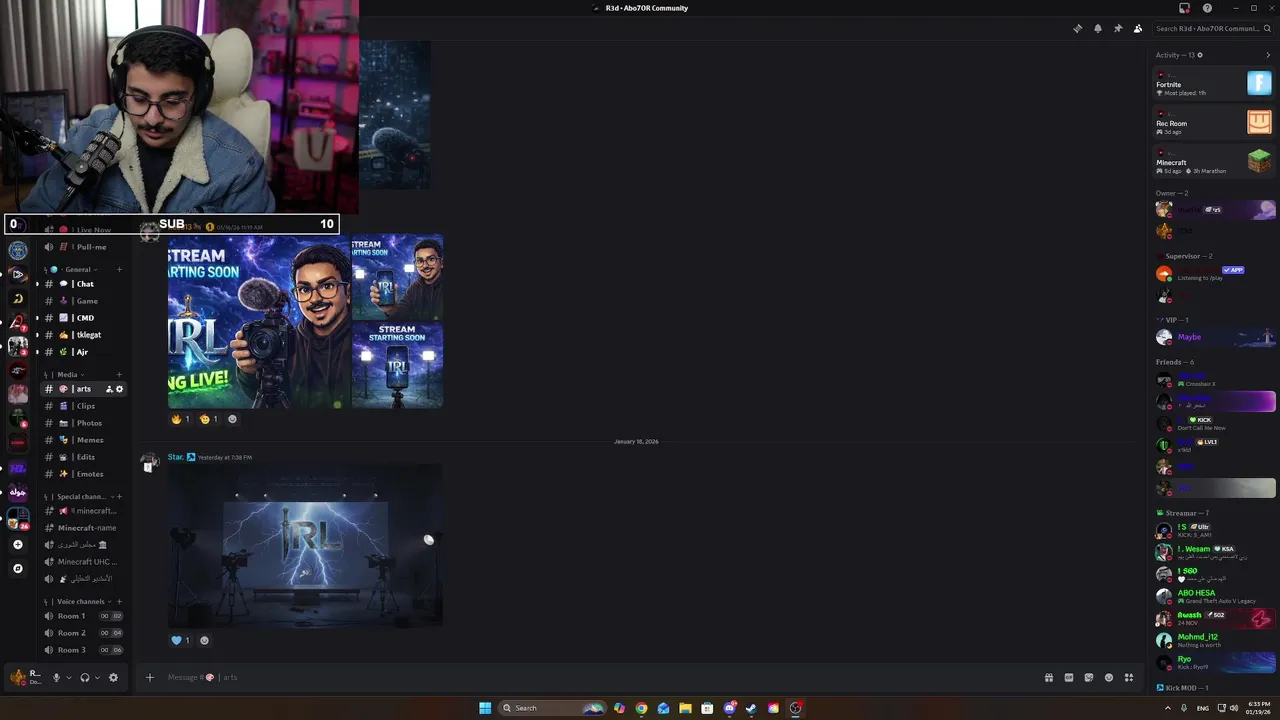The height and width of the screenshot is (720, 1280).
Task: Collapse the Voice channels category
Action: 77,601
